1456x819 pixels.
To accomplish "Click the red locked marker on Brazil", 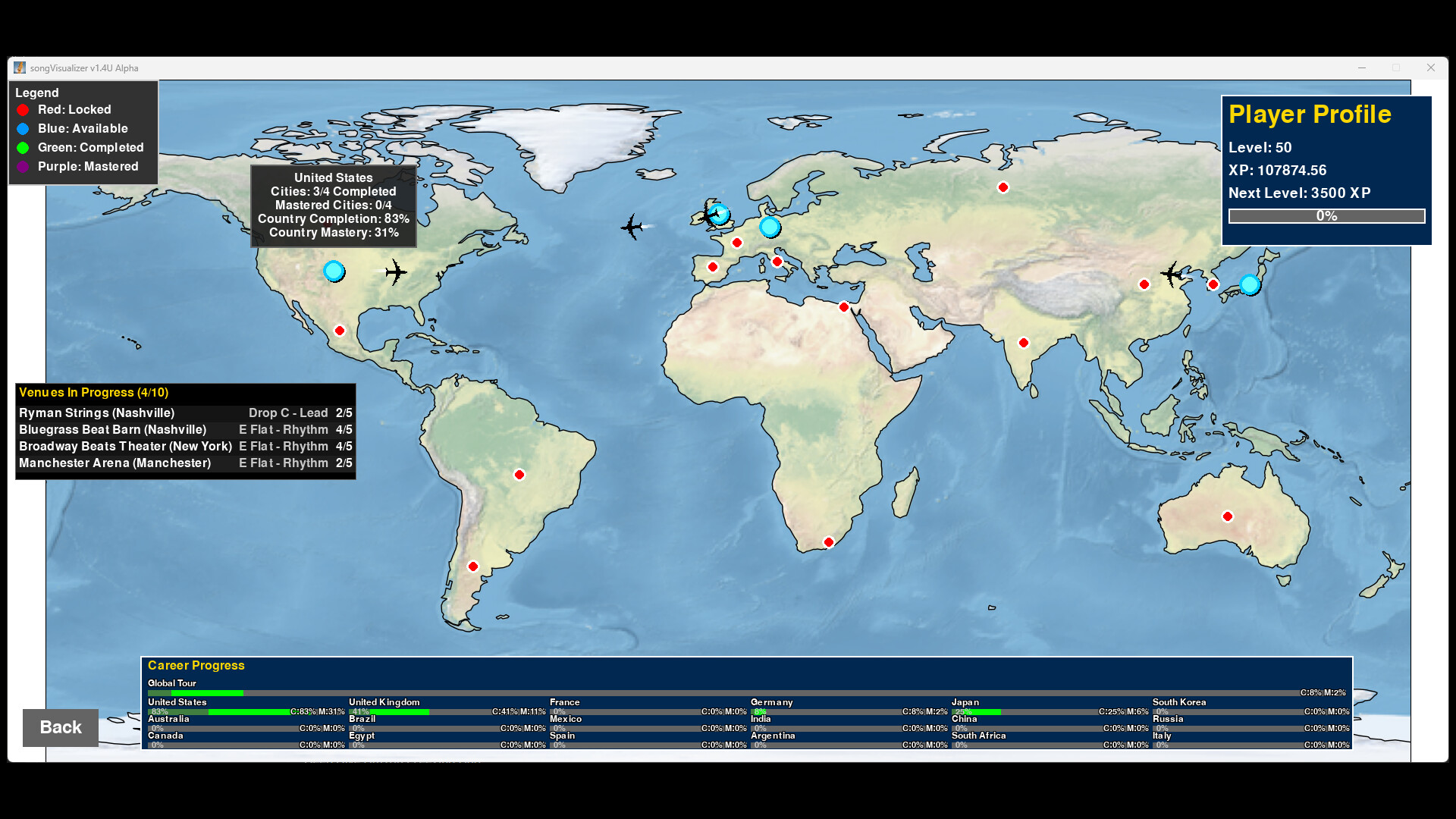I will [x=519, y=474].
